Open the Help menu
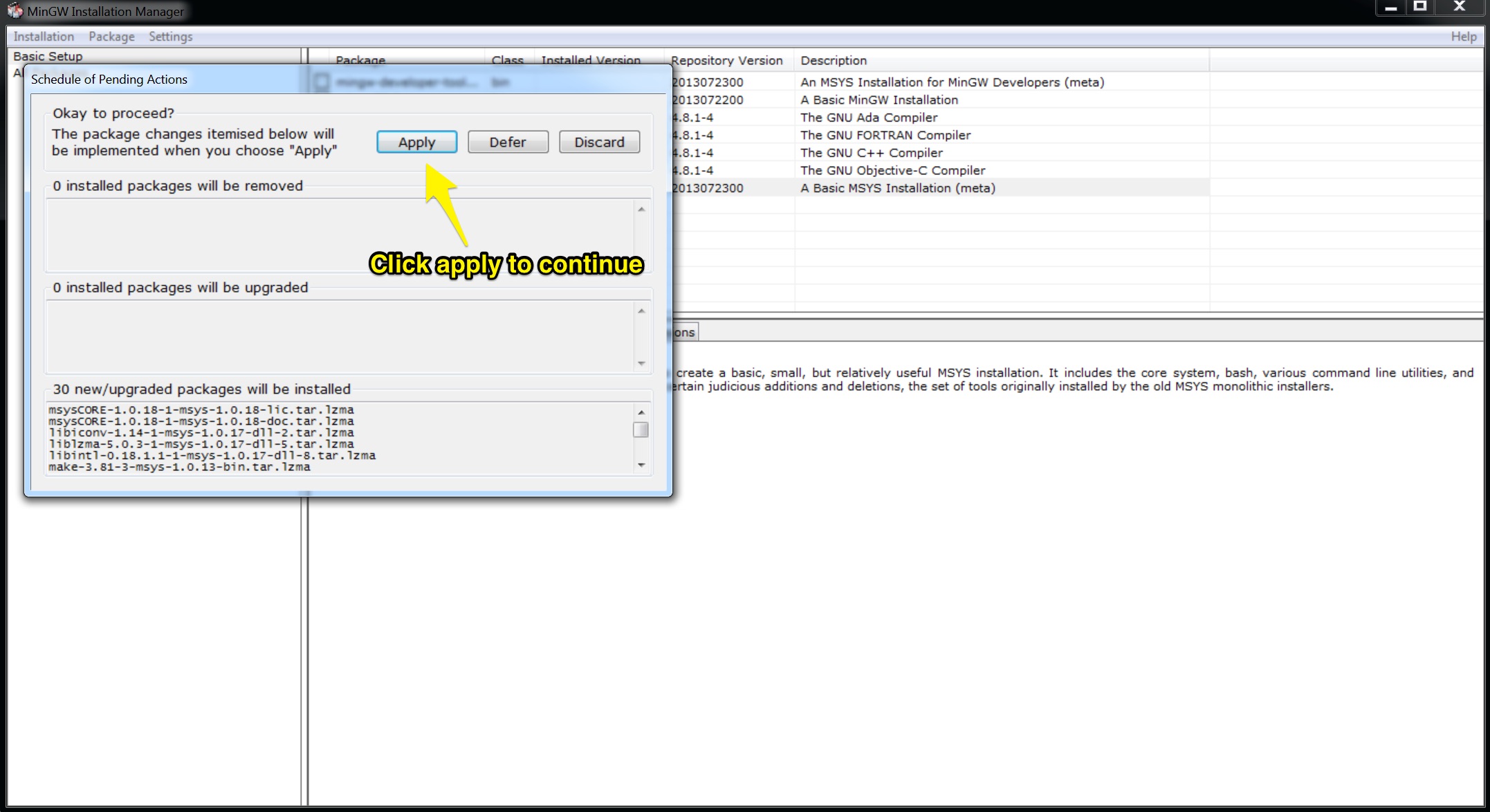The image size is (1490, 812). coord(1462,36)
